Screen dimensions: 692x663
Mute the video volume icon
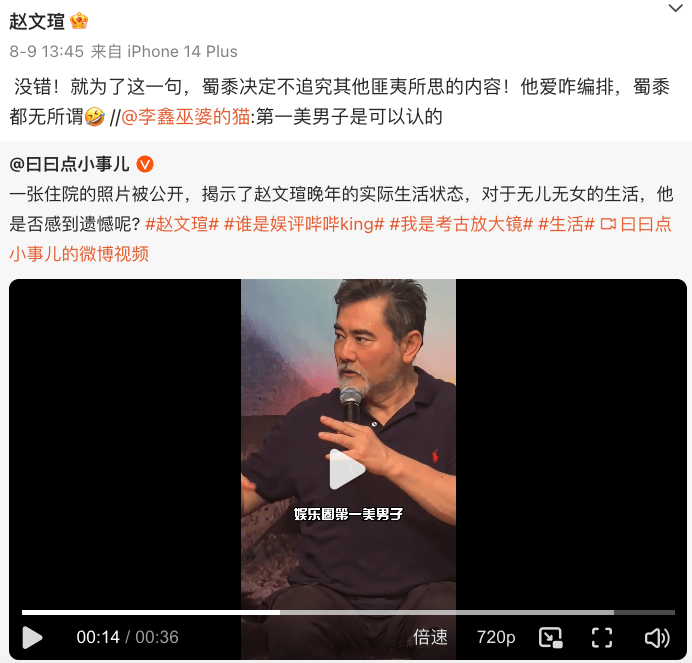tap(657, 638)
